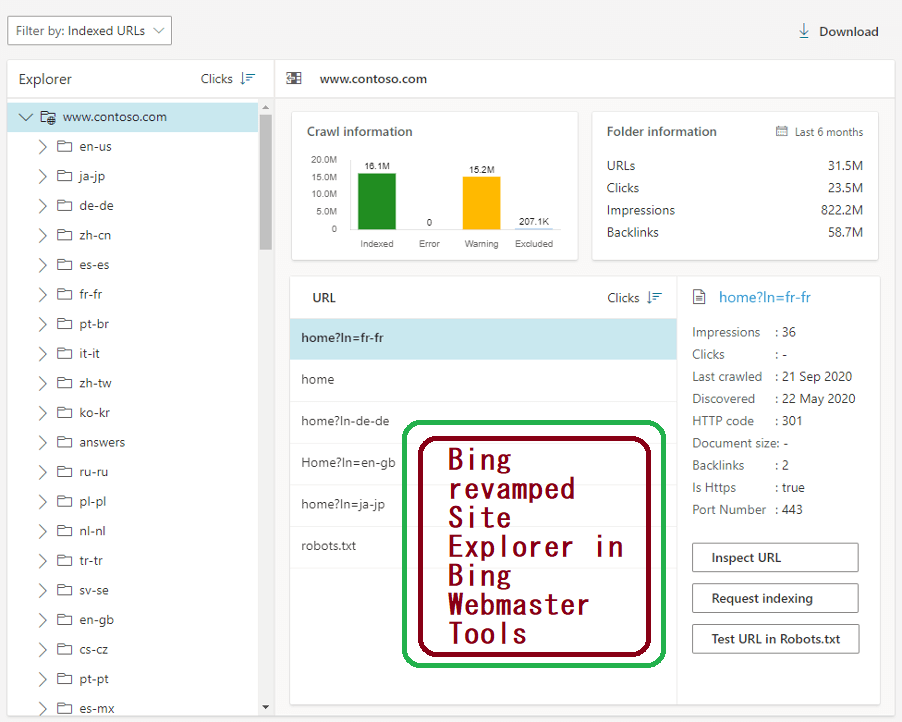Expand the fr-fr folder
The image size is (902, 722).
(43, 294)
